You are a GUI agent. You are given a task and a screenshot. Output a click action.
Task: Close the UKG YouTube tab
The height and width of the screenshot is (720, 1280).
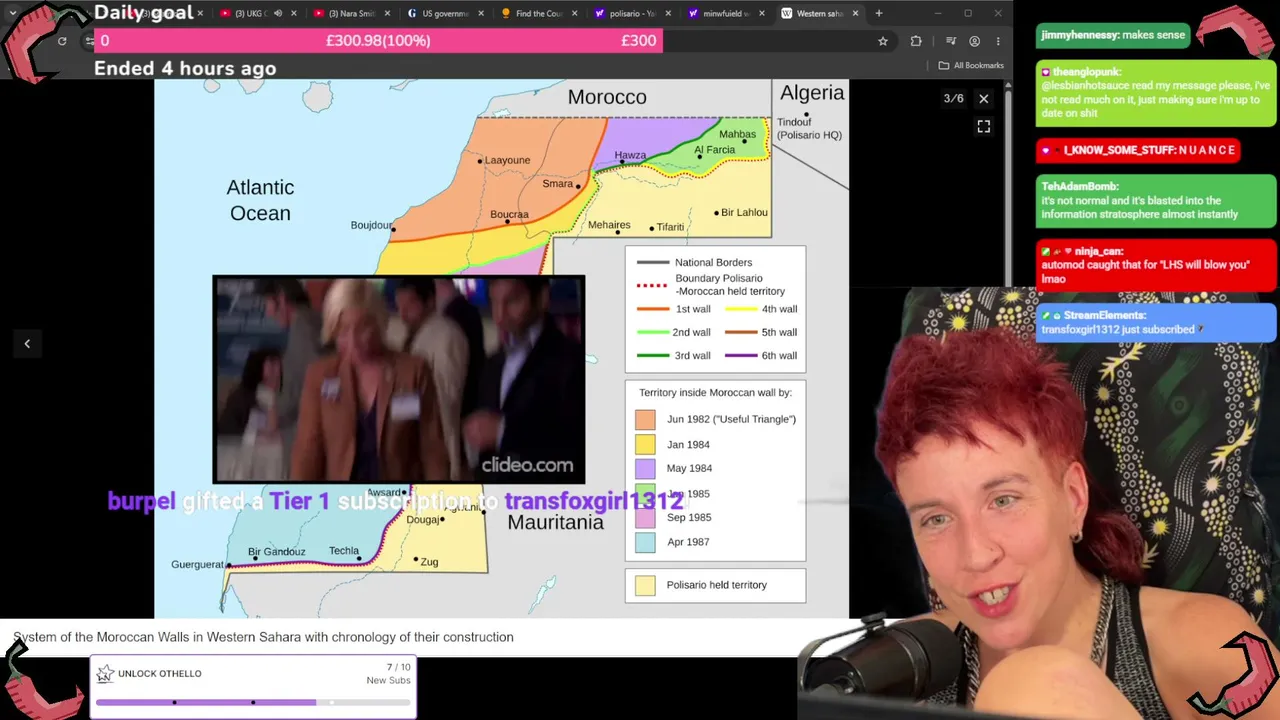tap(294, 13)
